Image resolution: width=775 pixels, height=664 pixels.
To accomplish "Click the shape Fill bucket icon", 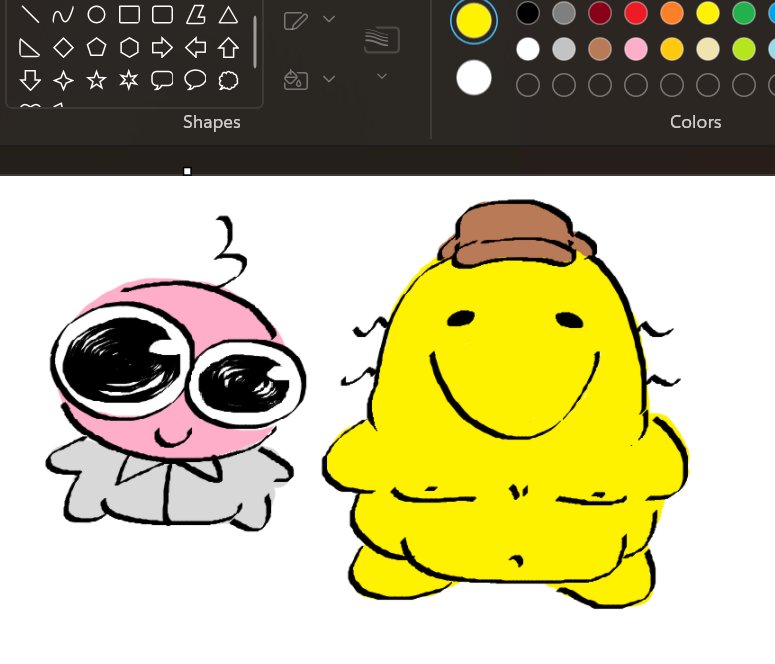I will pos(296,80).
